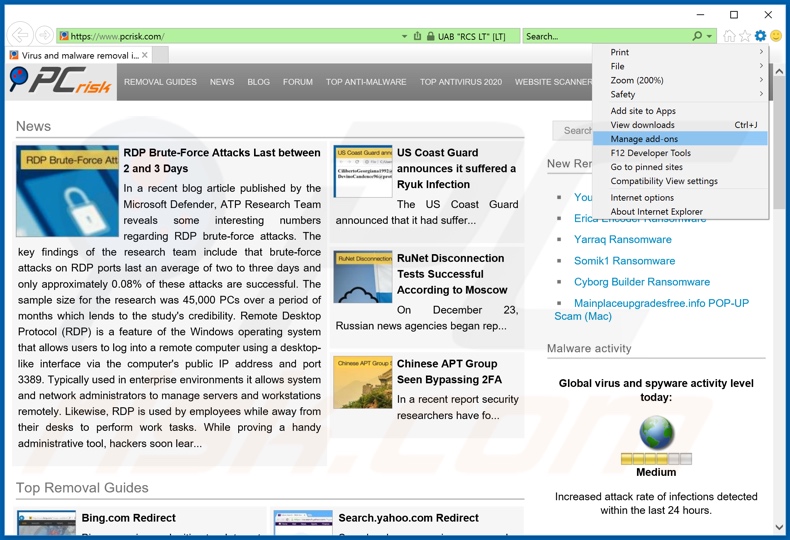Expand the Print submenu
This screenshot has width=790, height=540.
tap(680, 52)
